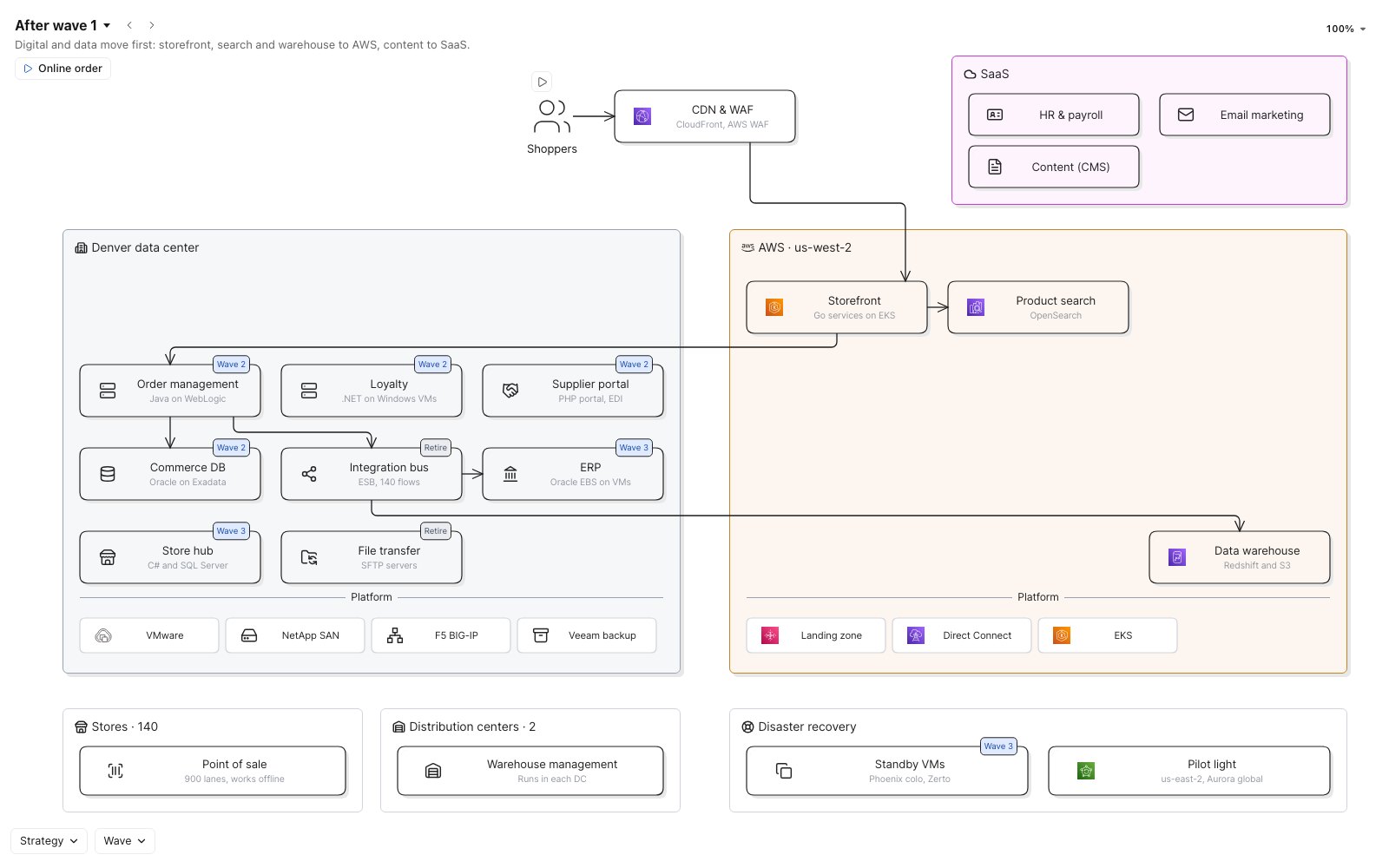This screenshot has height=868, width=1389.
Task: Go to the next wave view
Action: coord(152,25)
